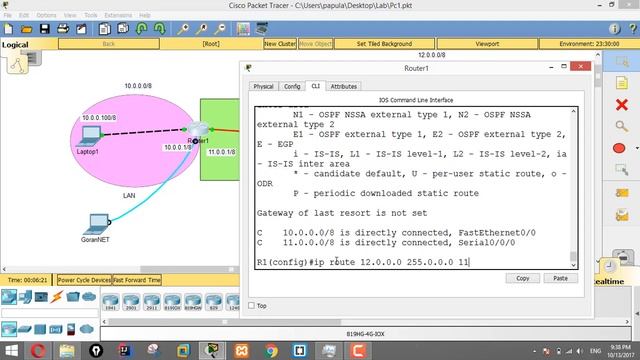Create a new Packet Tracer file
The height and width of the screenshot is (360, 640).
pos(8,29)
